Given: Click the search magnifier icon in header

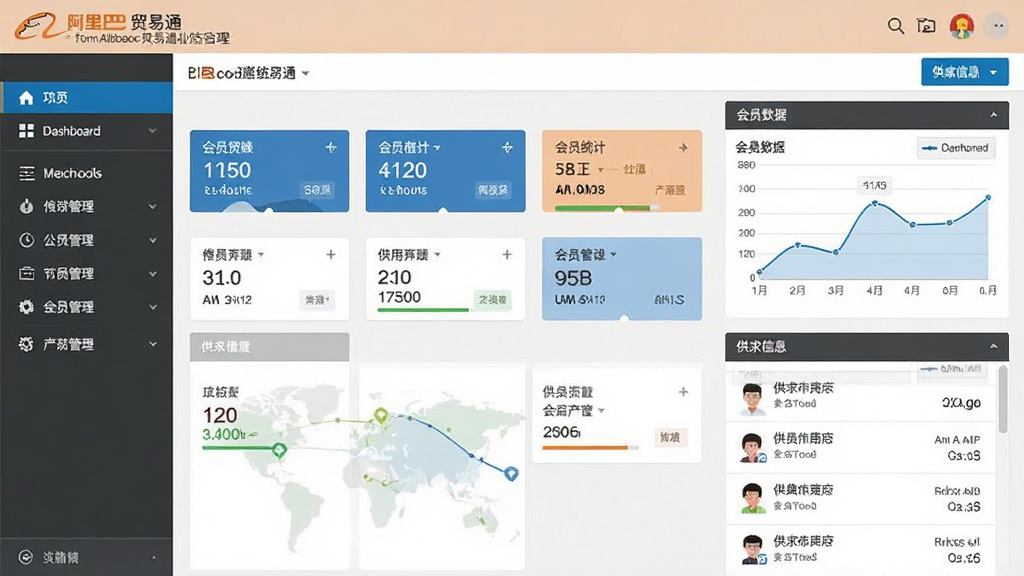Looking at the screenshot, I should coord(896,26).
